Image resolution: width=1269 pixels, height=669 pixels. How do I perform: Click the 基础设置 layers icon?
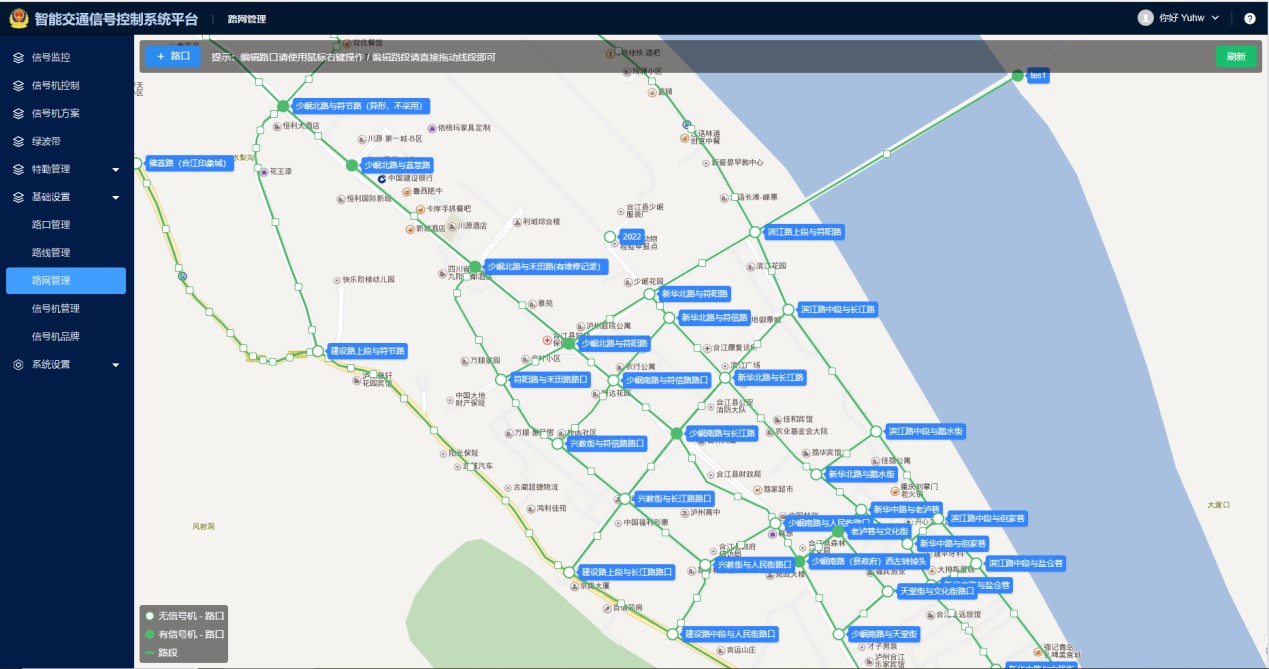18,197
